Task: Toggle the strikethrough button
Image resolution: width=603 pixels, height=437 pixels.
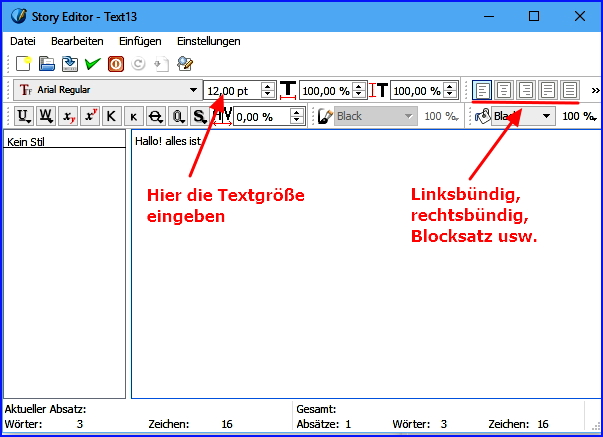Action: 156,116
